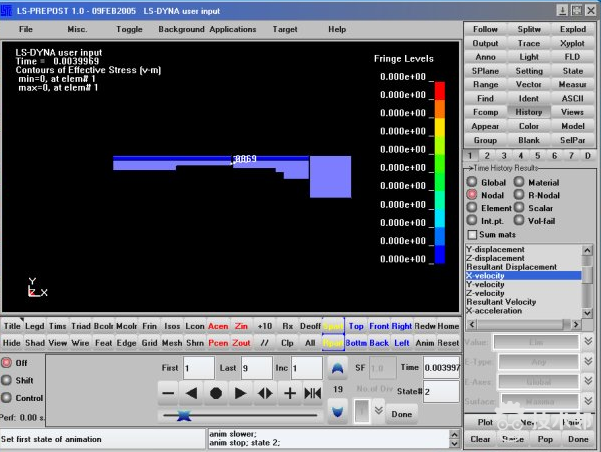601x452 pixels.
Task: Select Resultant Velocity in the list
Action: (515, 301)
